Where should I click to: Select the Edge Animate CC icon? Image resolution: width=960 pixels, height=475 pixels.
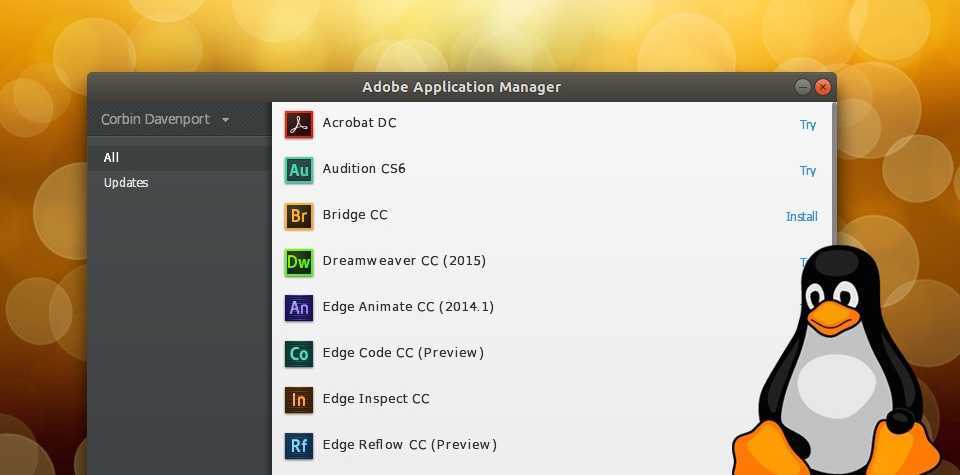pos(299,308)
